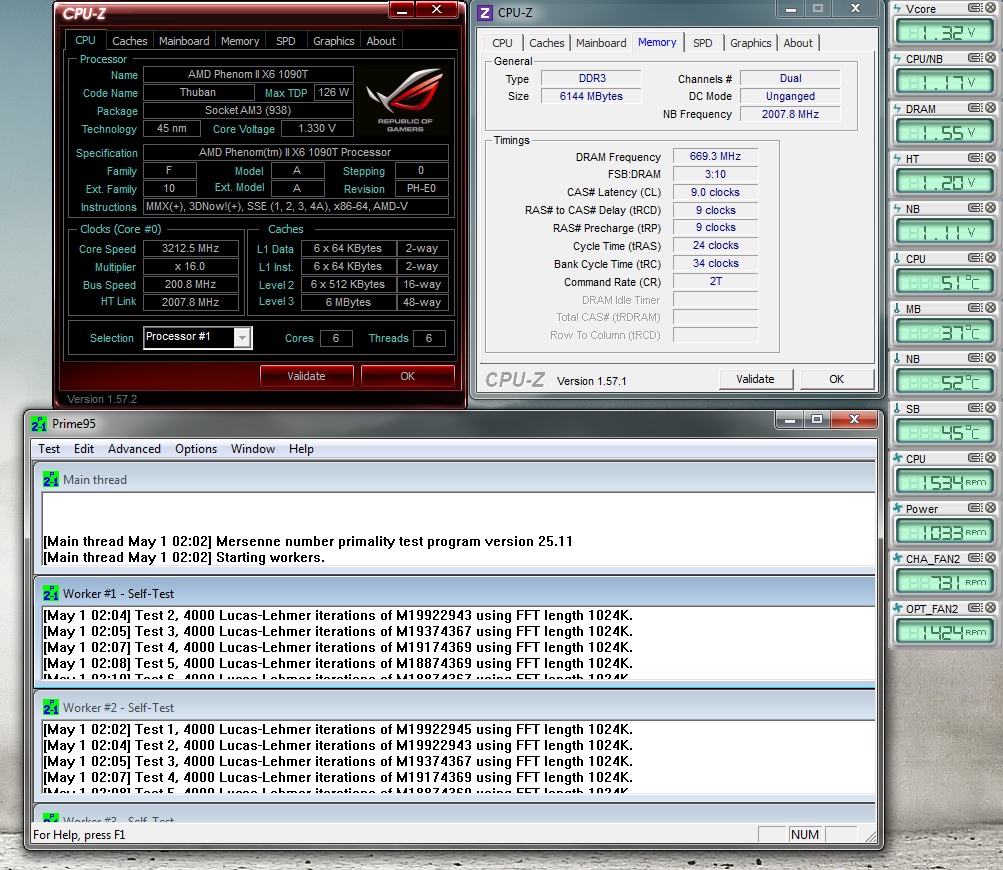Open the Test menu in Prime95

pos(49,449)
